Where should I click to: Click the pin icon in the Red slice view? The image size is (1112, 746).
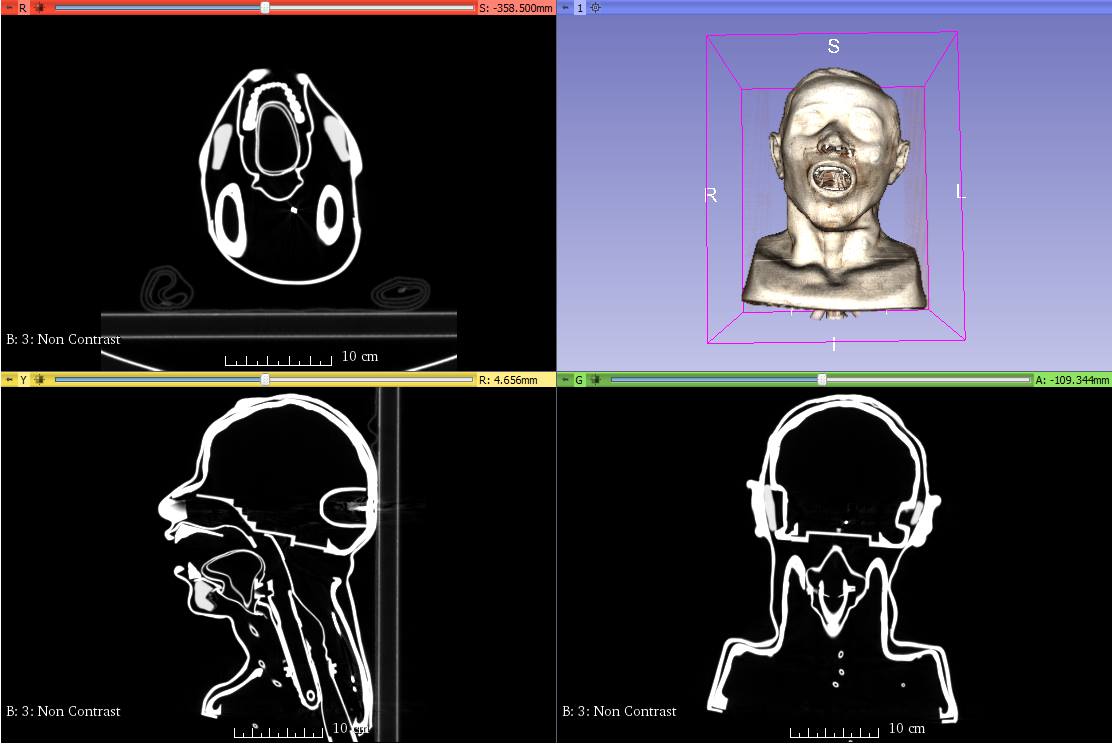point(8,7)
